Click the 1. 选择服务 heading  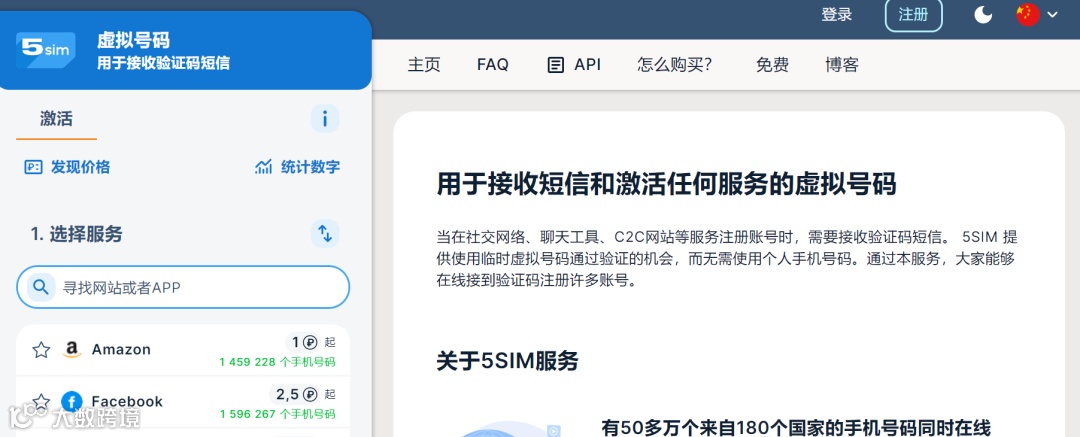76,234
